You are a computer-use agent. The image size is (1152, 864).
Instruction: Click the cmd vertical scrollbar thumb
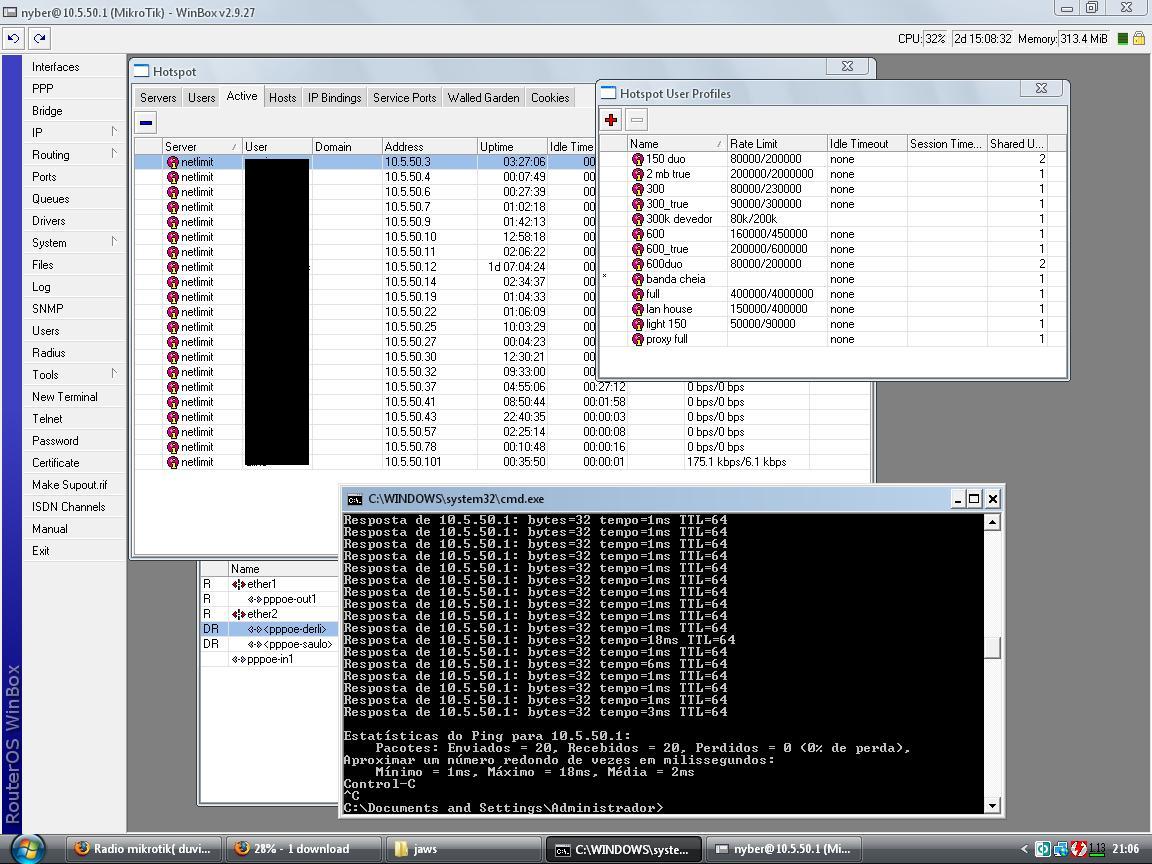(x=993, y=648)
